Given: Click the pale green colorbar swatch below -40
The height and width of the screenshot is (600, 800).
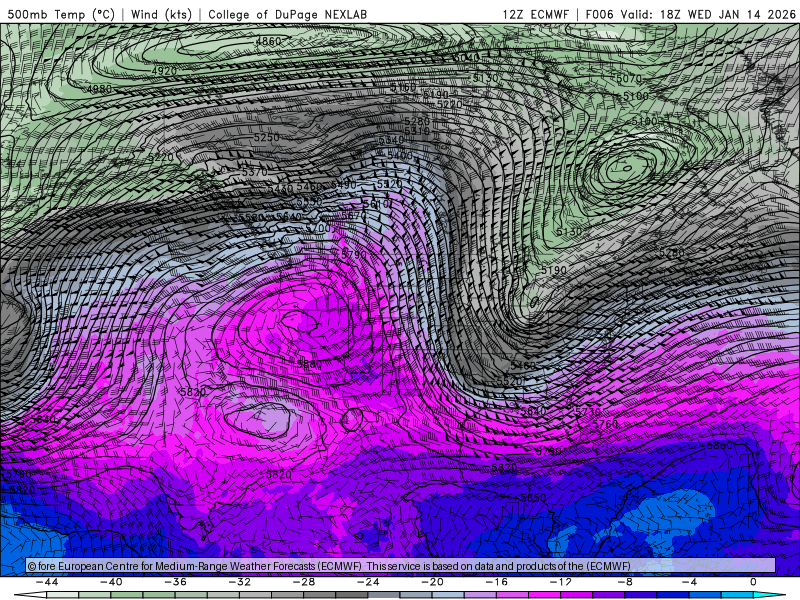Looking at the screenshot, I should pos(95,595).
